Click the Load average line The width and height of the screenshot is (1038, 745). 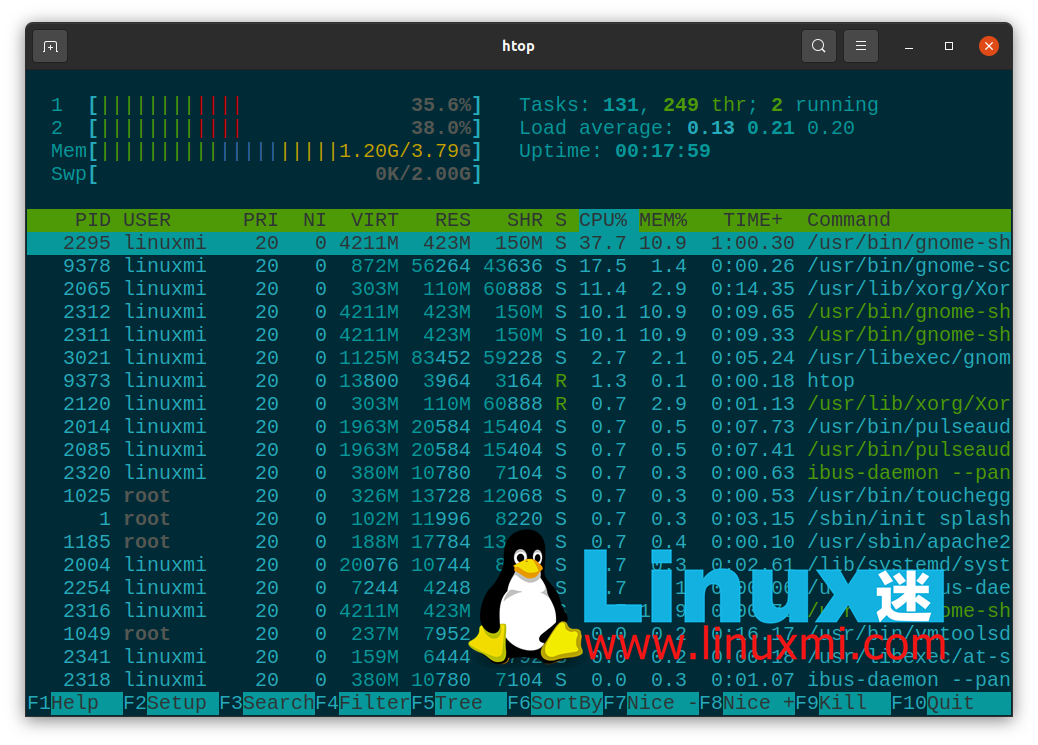(x=686, y=128)
